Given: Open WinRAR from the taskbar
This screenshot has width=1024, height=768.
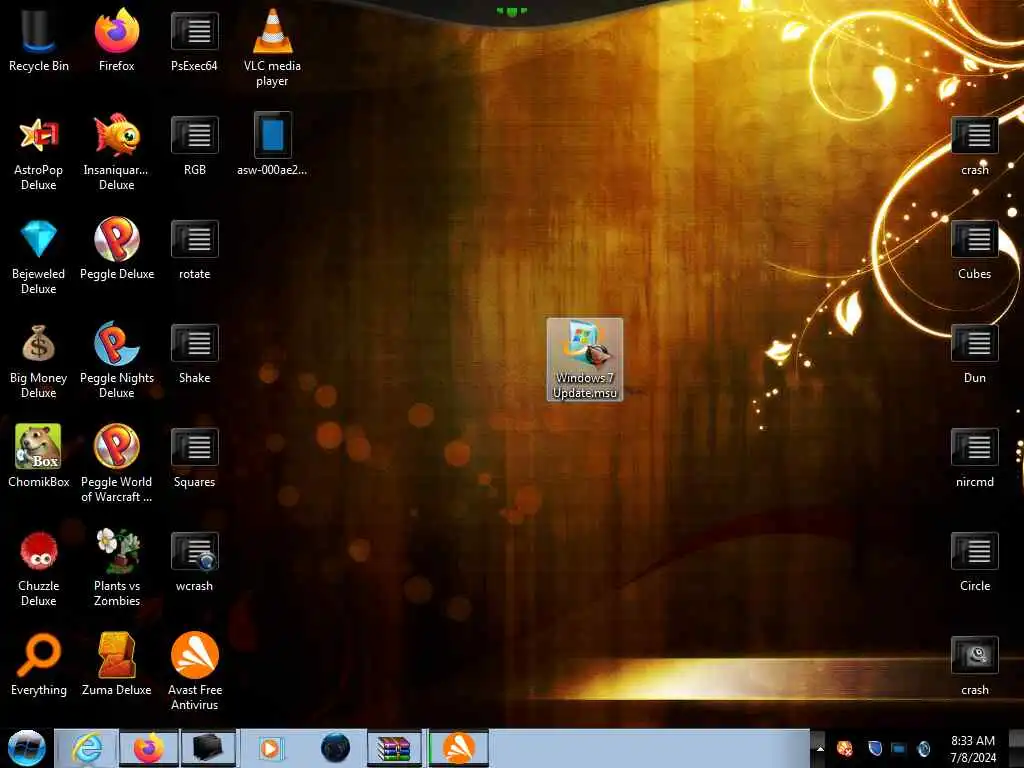Looking at the screenshot, I should point(394,748).
